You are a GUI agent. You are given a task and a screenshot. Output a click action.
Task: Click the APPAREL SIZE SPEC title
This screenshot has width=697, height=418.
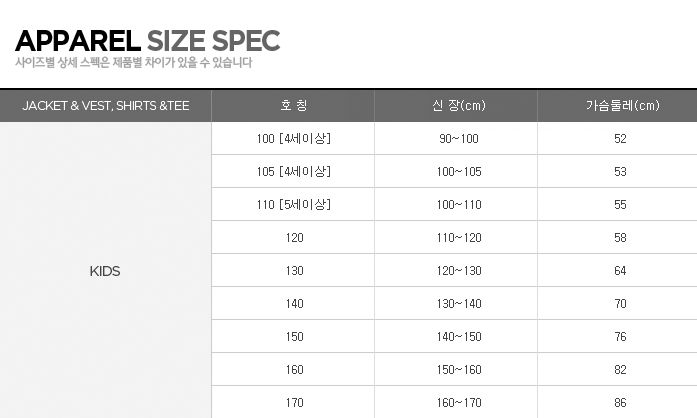pyautogui.click(x=147, y=41)
